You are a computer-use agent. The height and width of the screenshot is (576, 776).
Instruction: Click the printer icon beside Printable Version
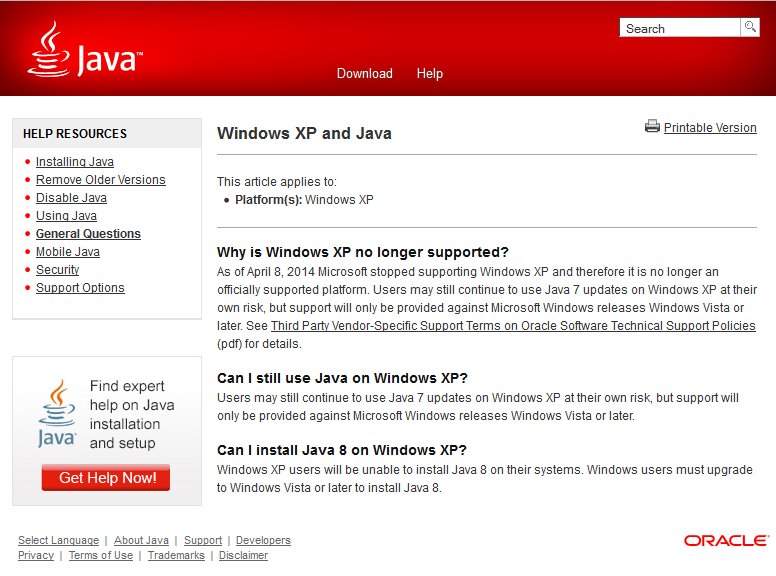coord(652,127)
